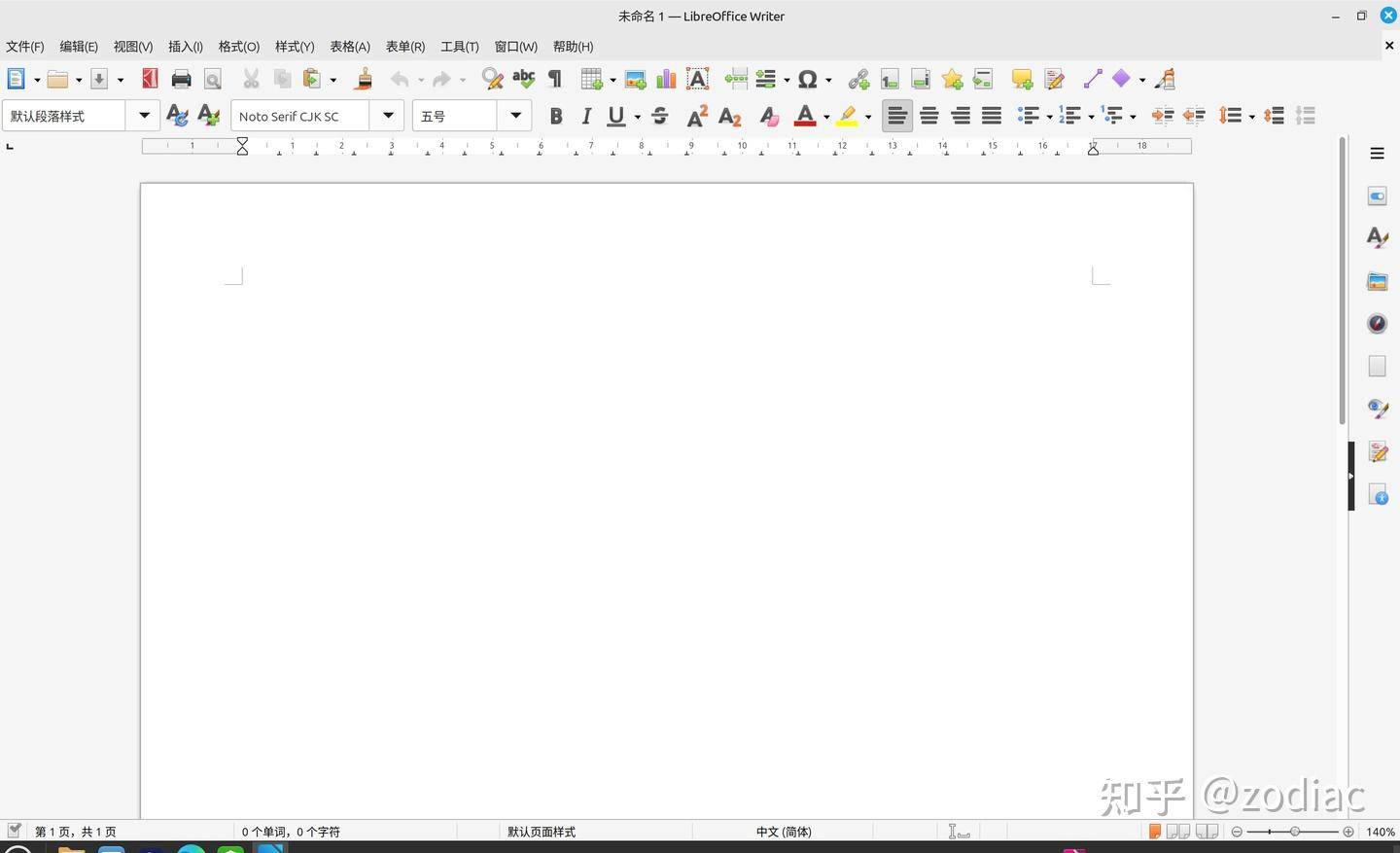Open the 编辑(E) menu
Screen dimensions: 1400x853
(79, 47)
